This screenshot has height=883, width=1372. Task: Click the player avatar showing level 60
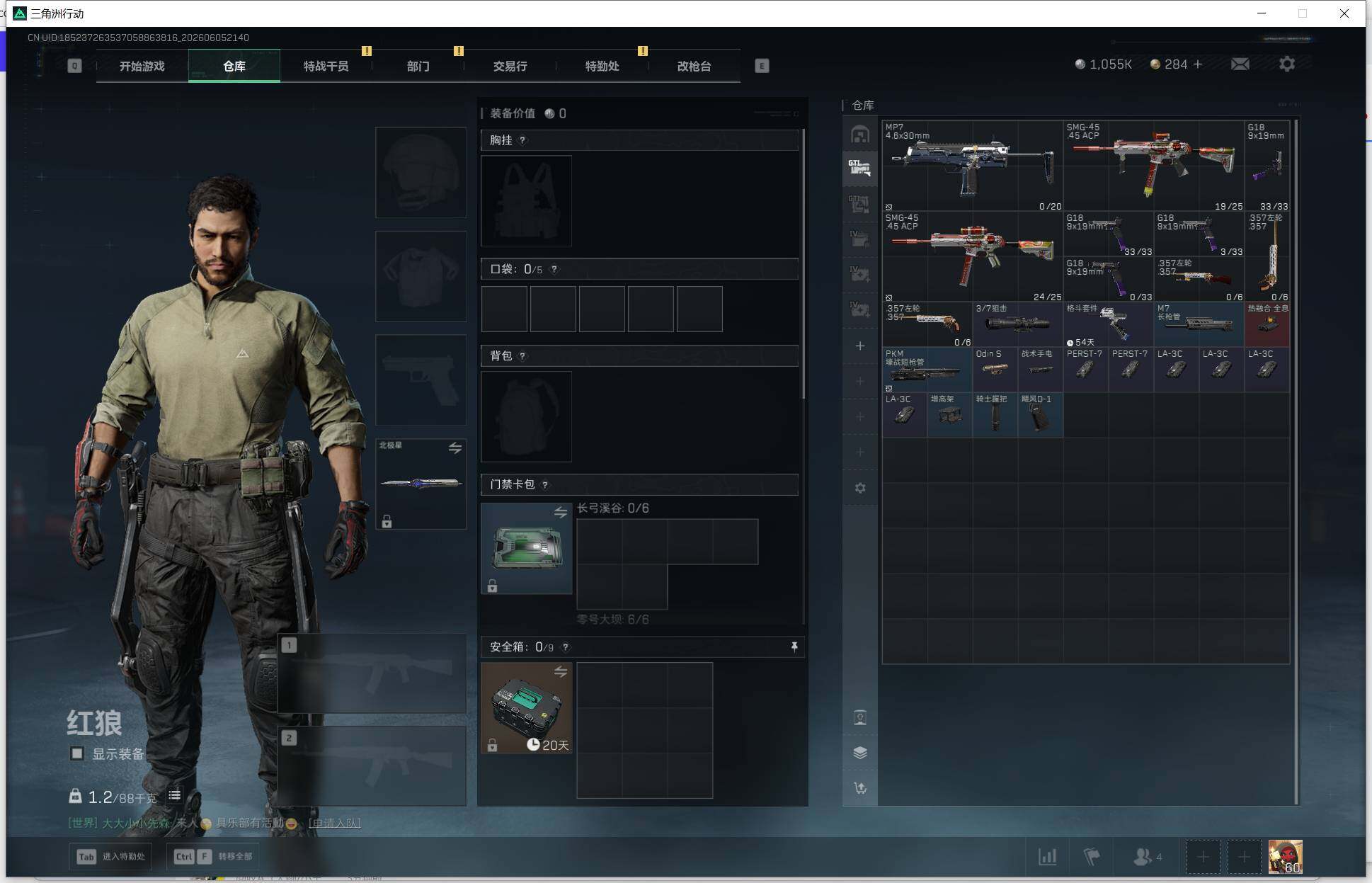coord(1286,857)
